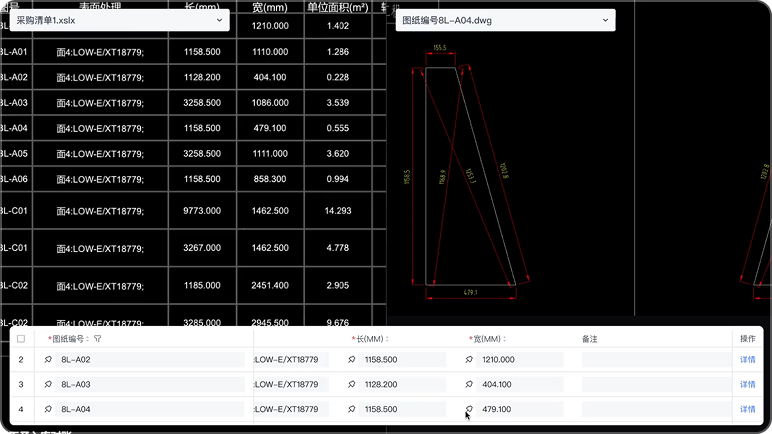Image resolution: width=772 pixels, height=434 pixels.
Task: Click pin icon next to row 2 length 1158.500
Action: 351,359
